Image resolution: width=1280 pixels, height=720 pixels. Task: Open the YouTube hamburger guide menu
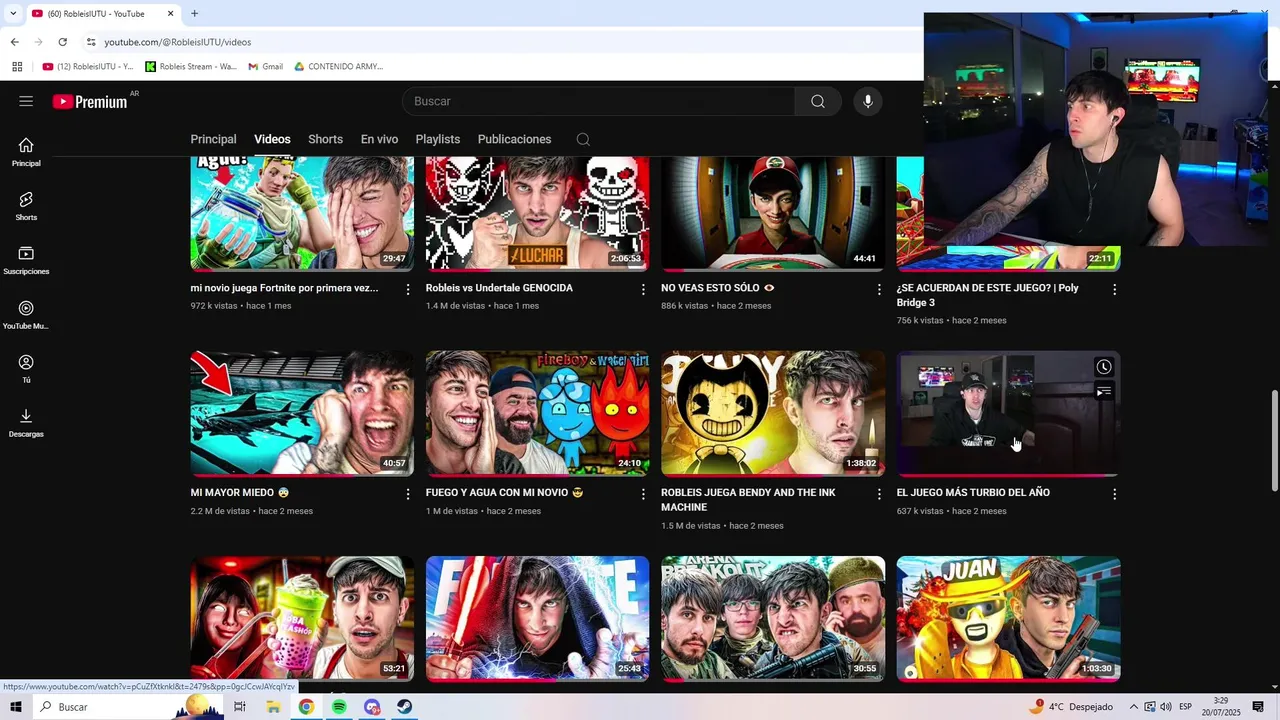(x=26, y=101)
